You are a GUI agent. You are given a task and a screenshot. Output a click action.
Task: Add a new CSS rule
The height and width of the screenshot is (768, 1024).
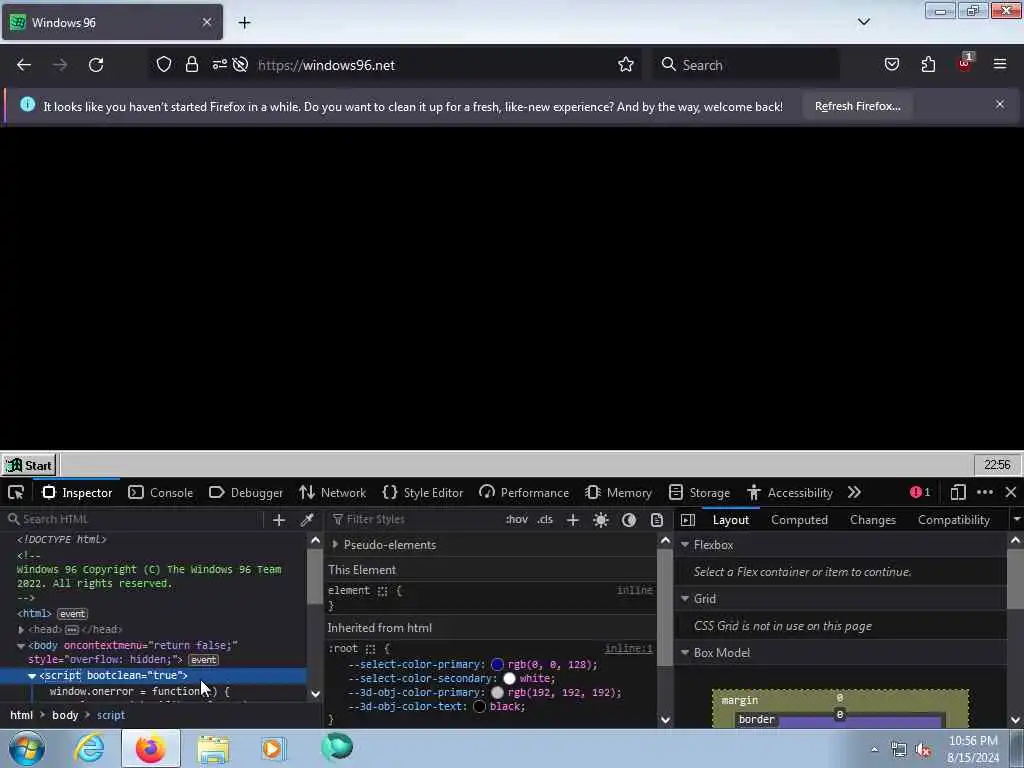[573, 520]
